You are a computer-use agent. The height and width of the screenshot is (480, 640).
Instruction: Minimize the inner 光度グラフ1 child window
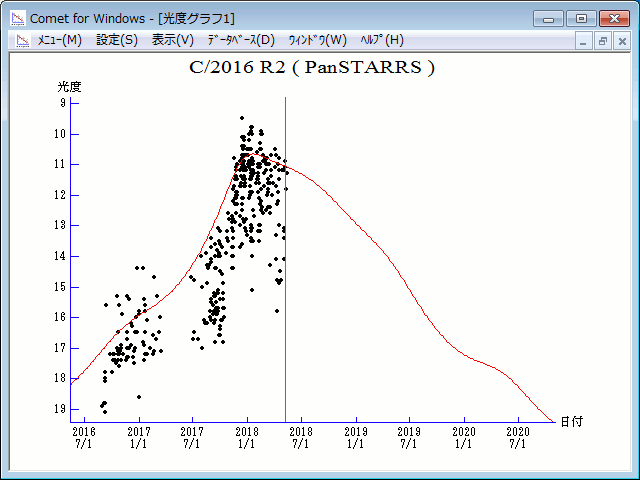(x=585, y=41)
